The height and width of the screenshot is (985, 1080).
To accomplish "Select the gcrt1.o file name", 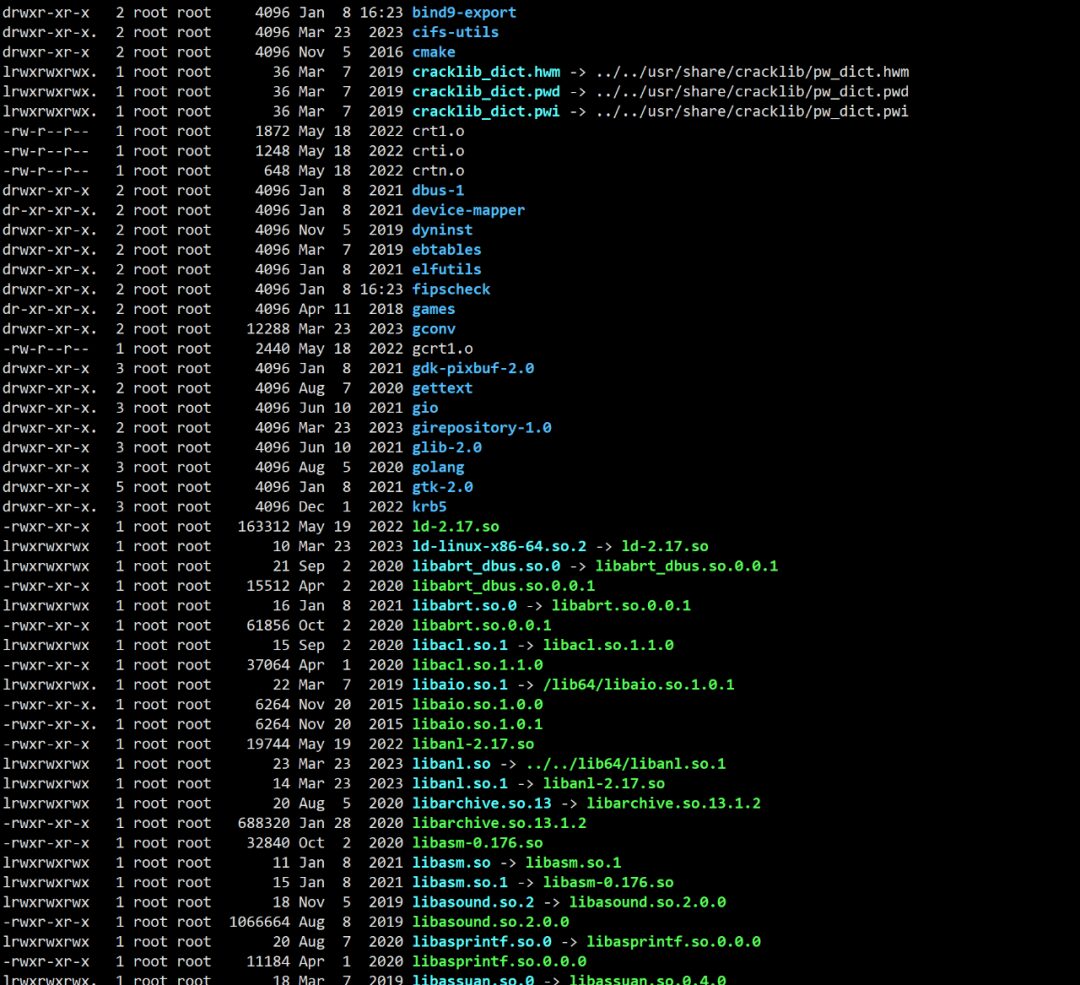I will pos(442,349).
